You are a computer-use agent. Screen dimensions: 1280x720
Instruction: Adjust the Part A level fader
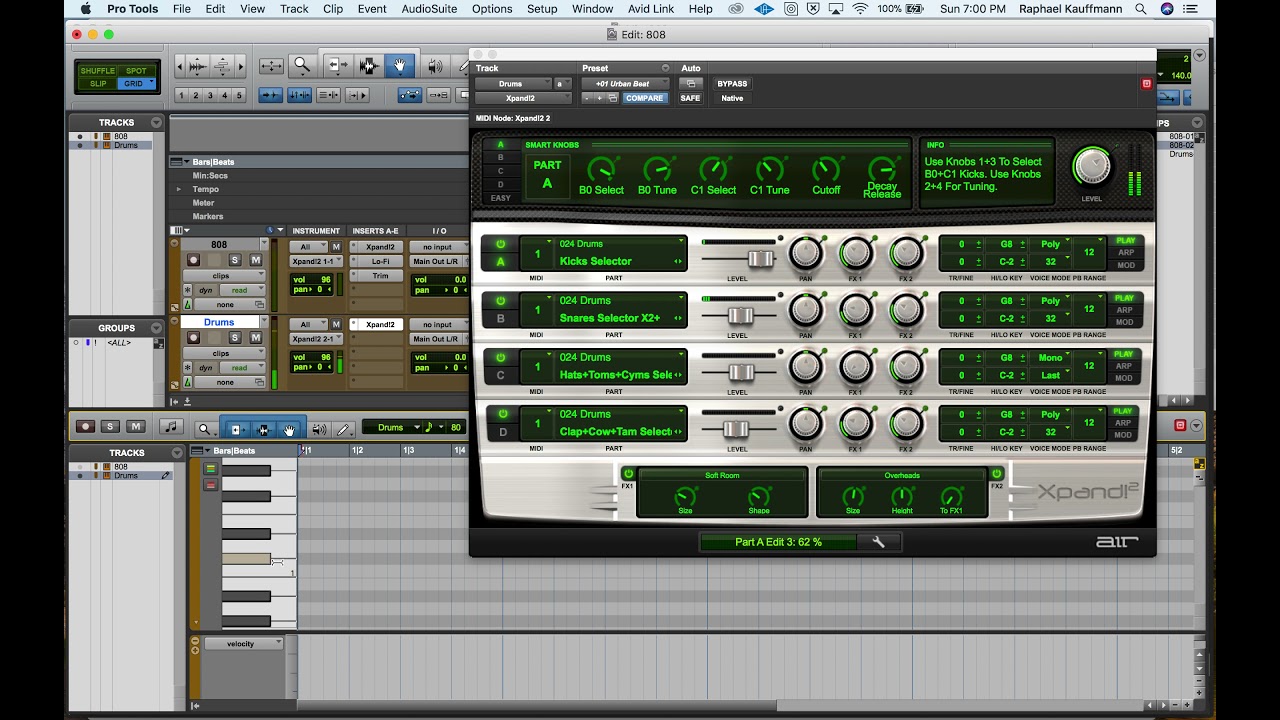[761, 259]
